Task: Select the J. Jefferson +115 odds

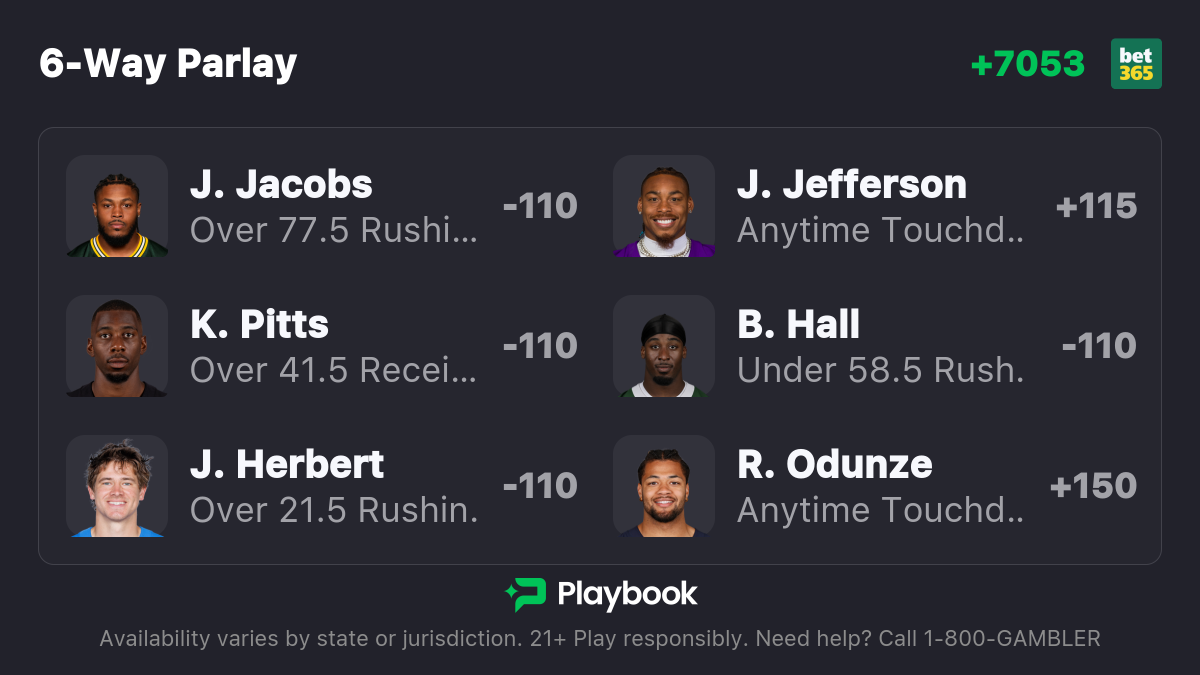Action: coord(1096,206)
